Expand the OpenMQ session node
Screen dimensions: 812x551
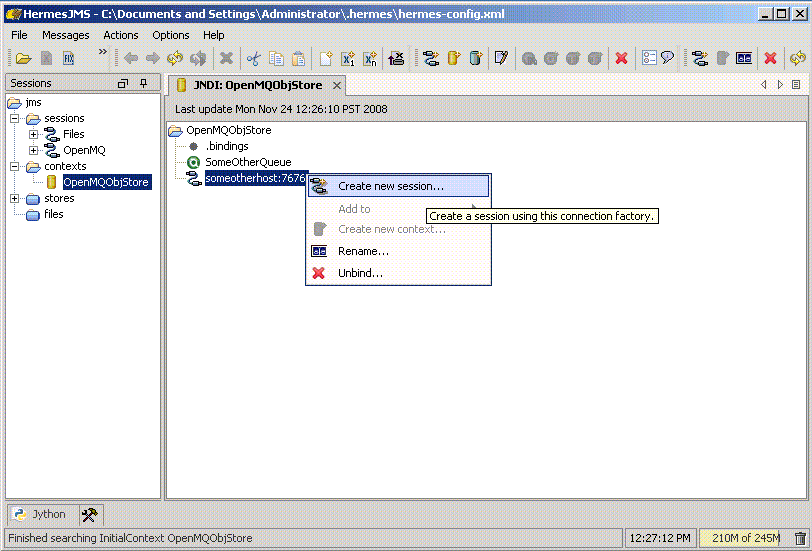[33, 150]
